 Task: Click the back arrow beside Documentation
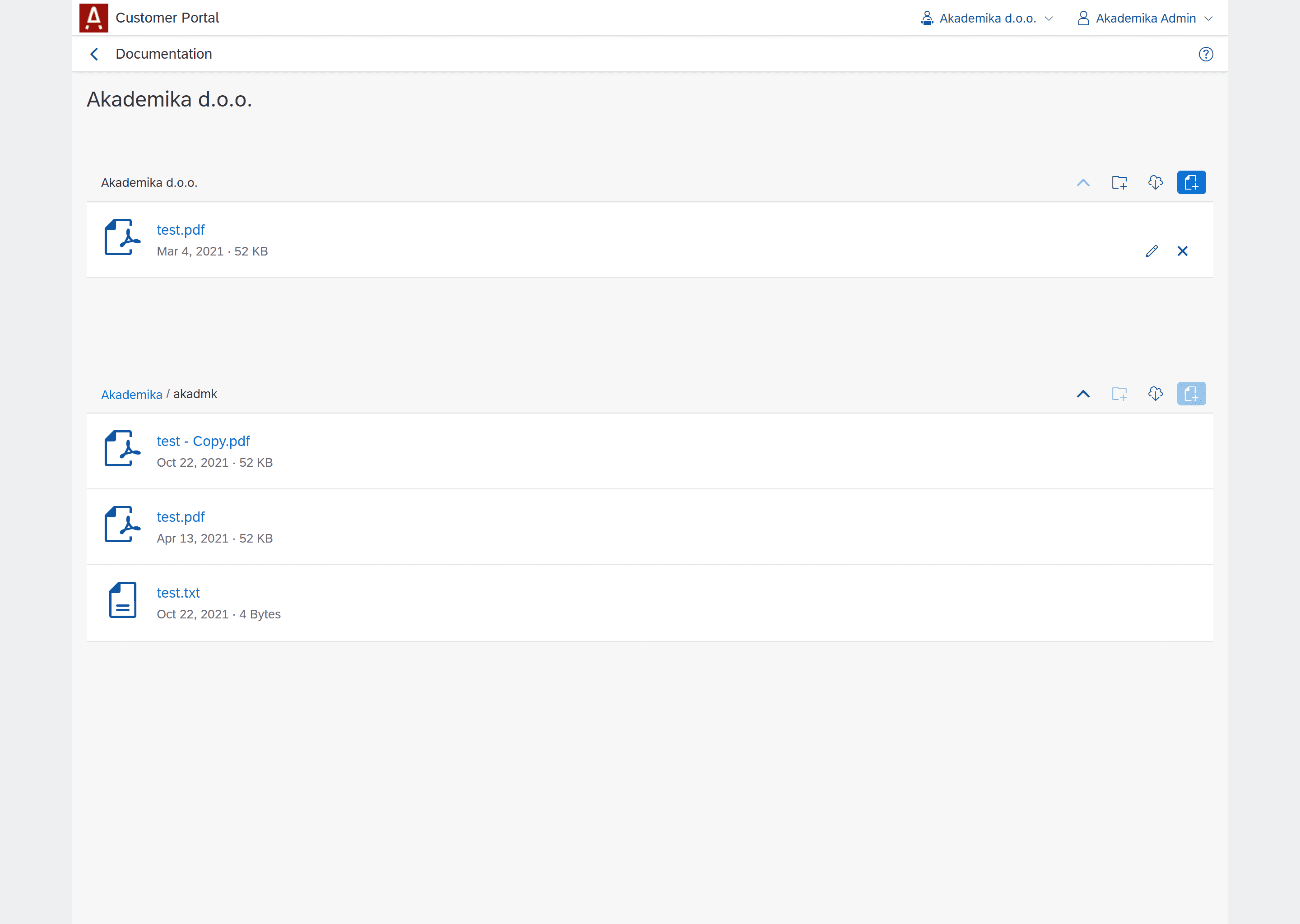pos(94,54)
